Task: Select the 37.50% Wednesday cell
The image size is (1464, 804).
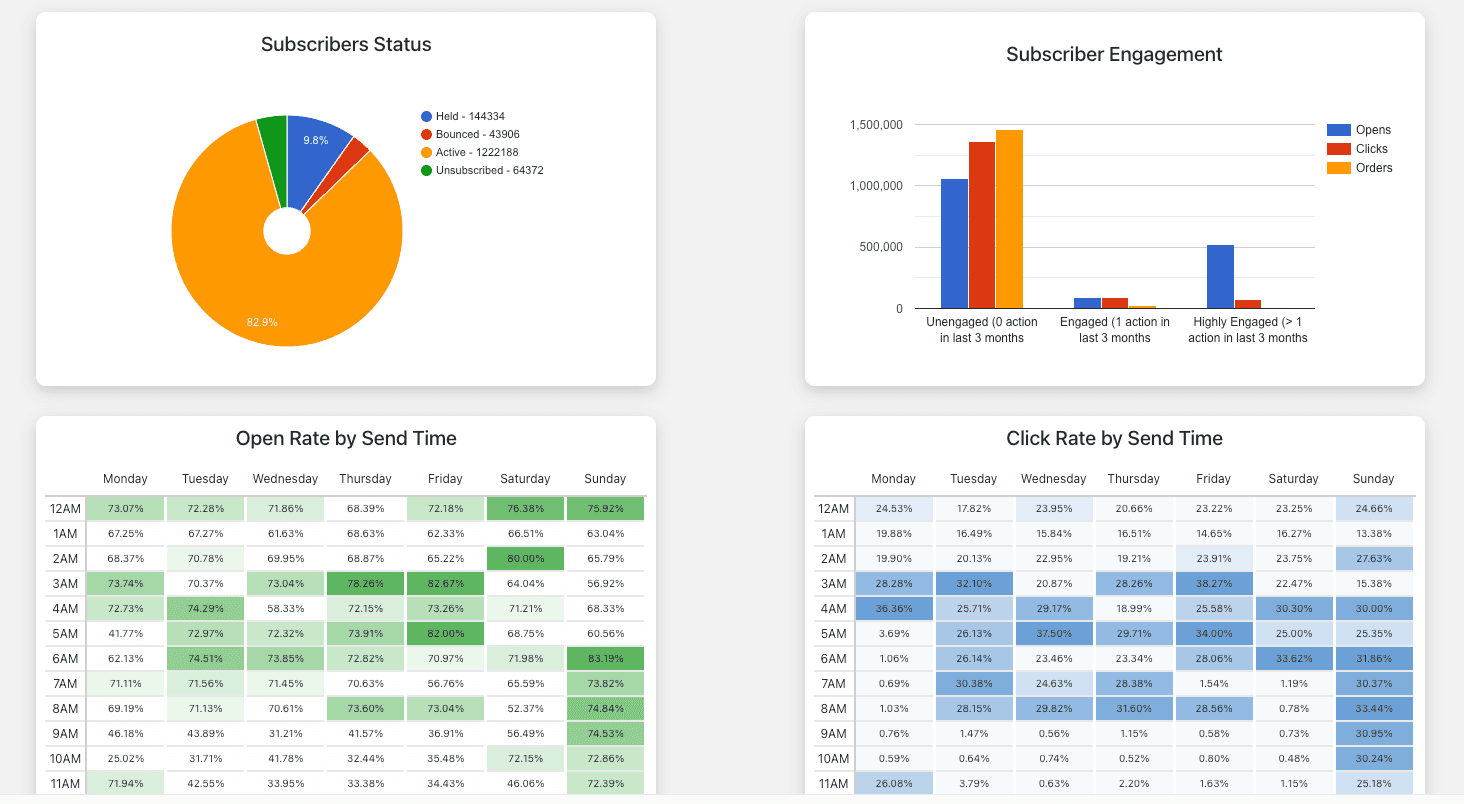Action: 1053,634
